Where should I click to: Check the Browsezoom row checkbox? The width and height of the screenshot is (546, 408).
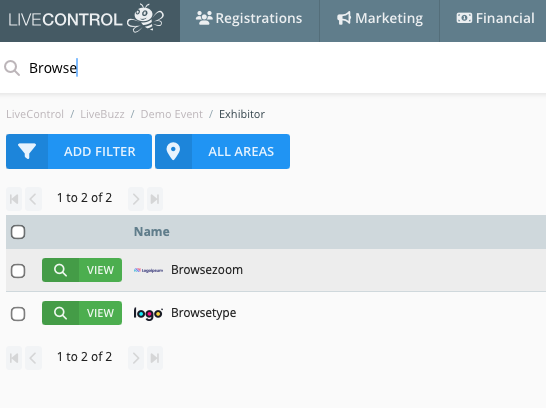[x=18, y=271]
